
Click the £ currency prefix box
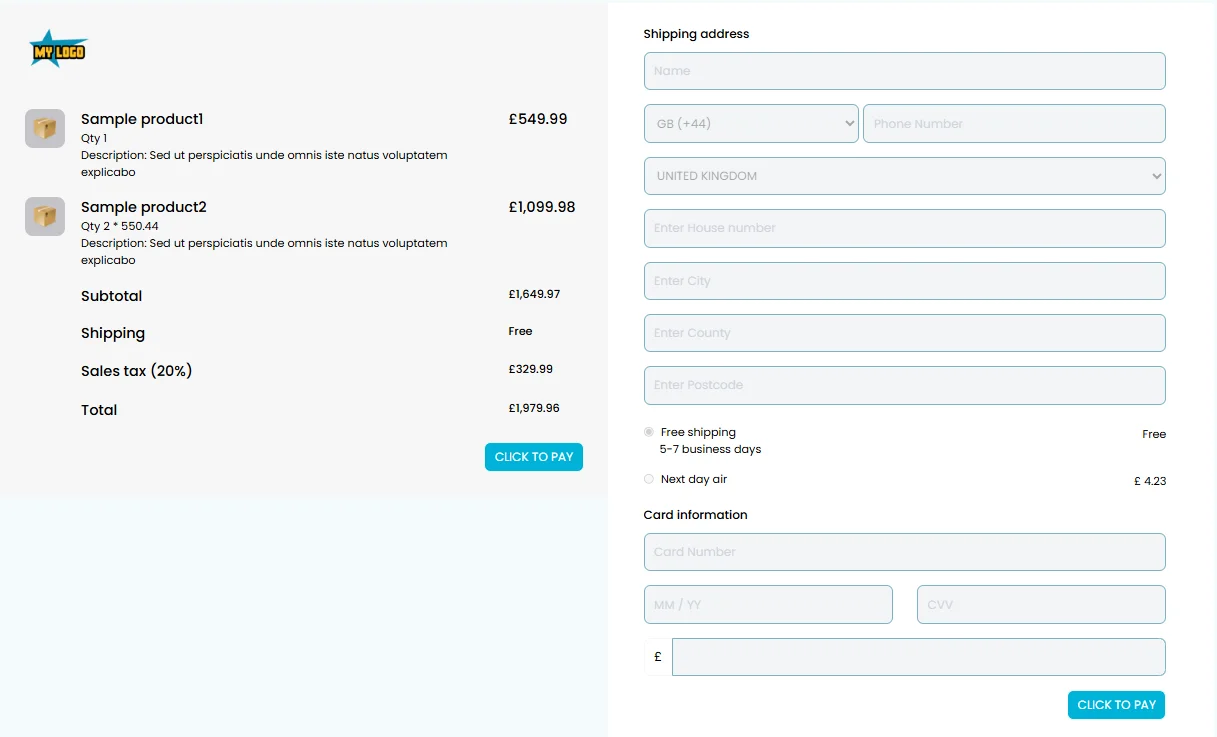[657, 656]
